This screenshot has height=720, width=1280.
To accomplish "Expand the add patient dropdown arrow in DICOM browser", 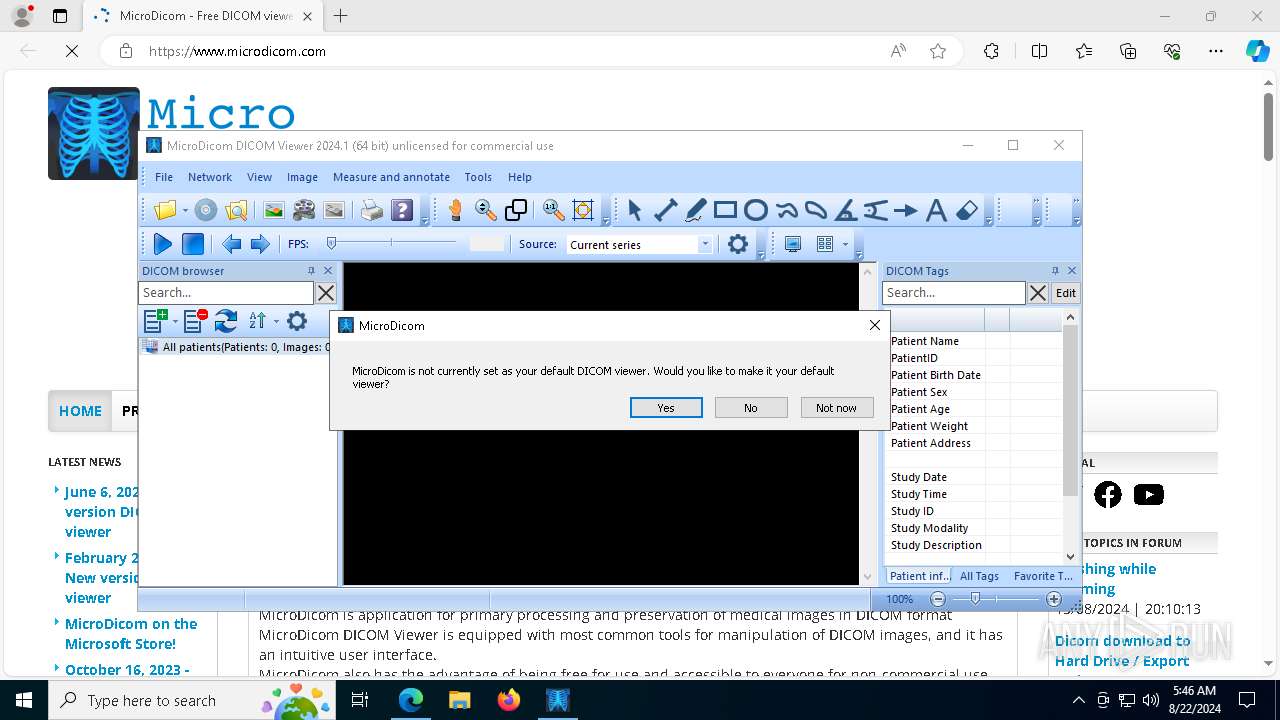I will [175, 321].
